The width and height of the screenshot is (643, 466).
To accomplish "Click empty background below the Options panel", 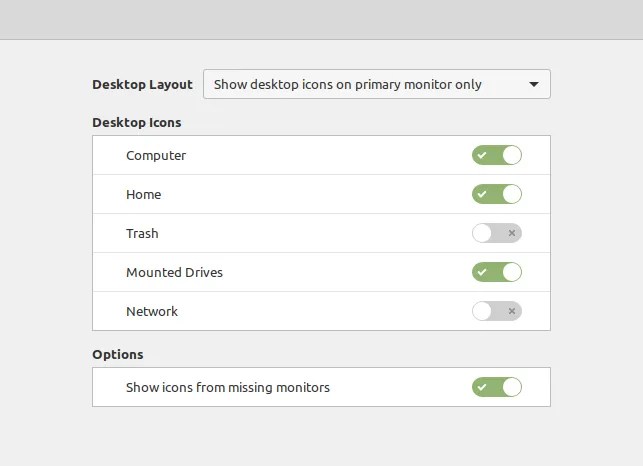I will point(322,436).
